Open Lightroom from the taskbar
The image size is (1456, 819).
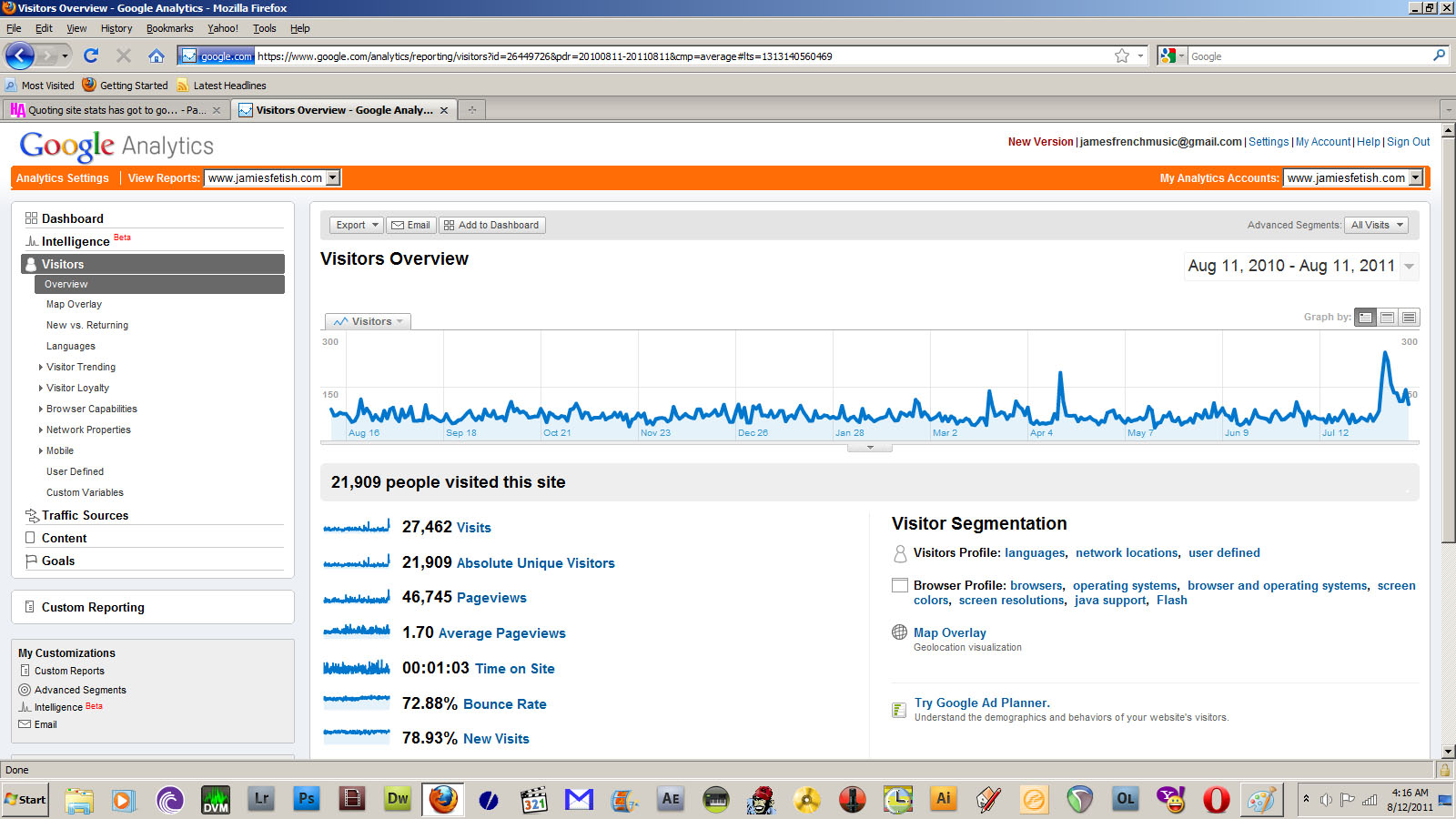(x=261, y=800)
